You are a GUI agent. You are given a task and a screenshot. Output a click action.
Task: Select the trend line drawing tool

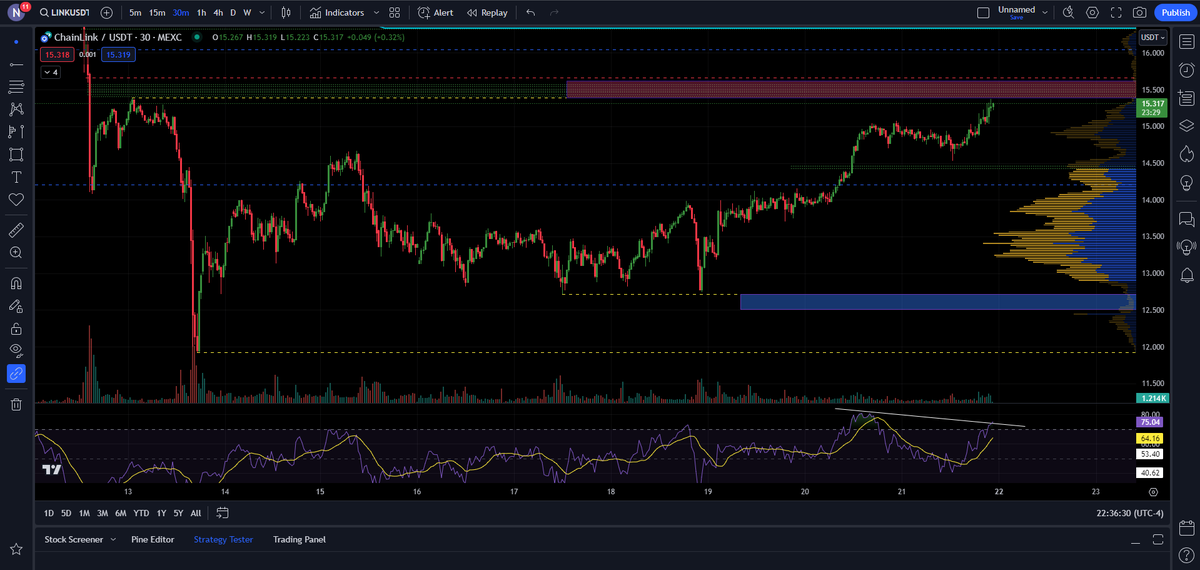click(16, 64)
